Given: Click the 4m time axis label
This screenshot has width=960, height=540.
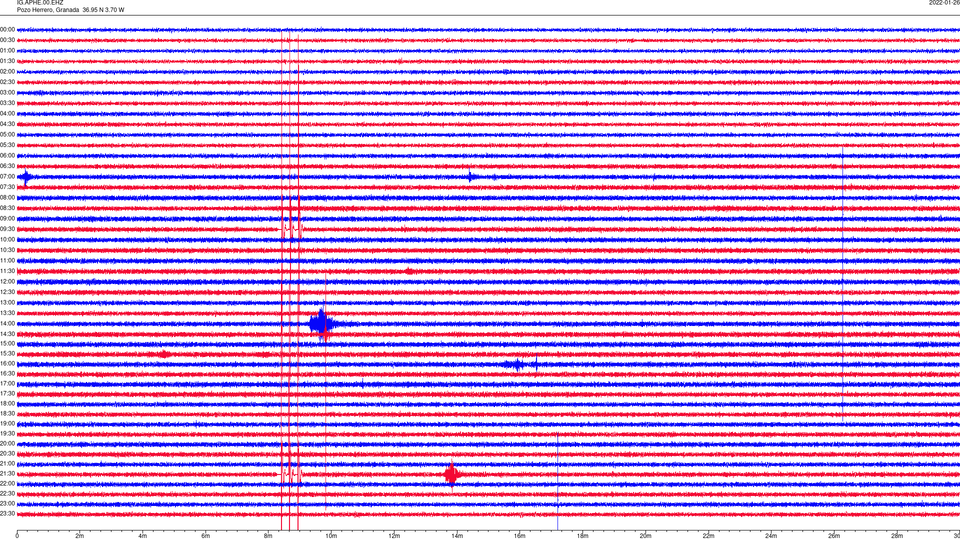Looking at the screenshot, I should click(143, 536).
